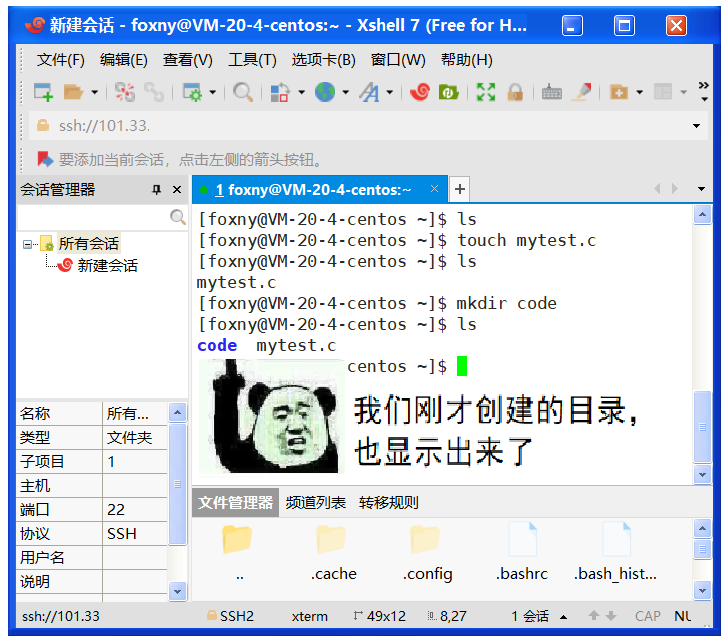Click the red bookmark add-session arrow icon
Screen dimensions: 726x639
45,160
